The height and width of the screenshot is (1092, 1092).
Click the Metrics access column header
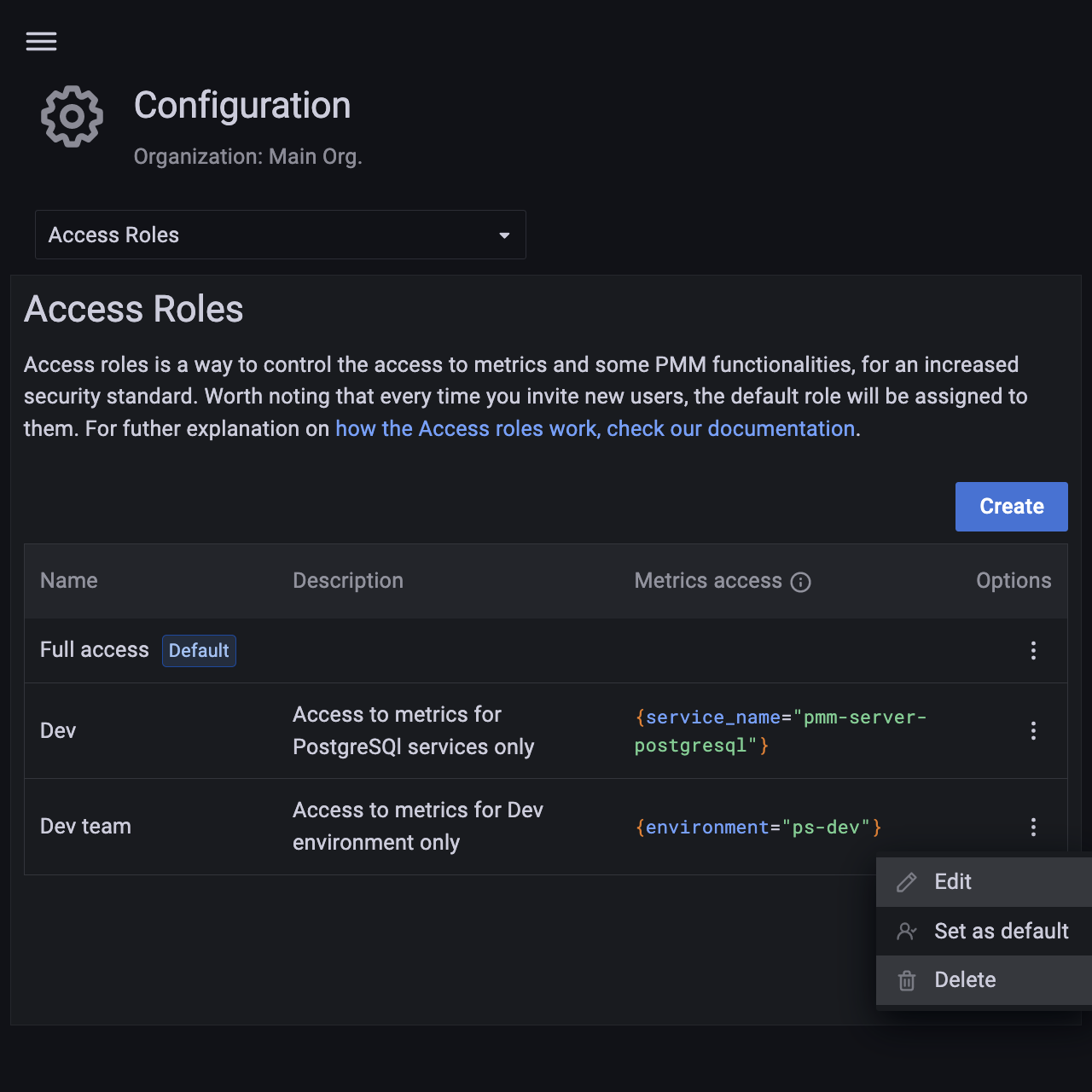(x=708, y=581)
